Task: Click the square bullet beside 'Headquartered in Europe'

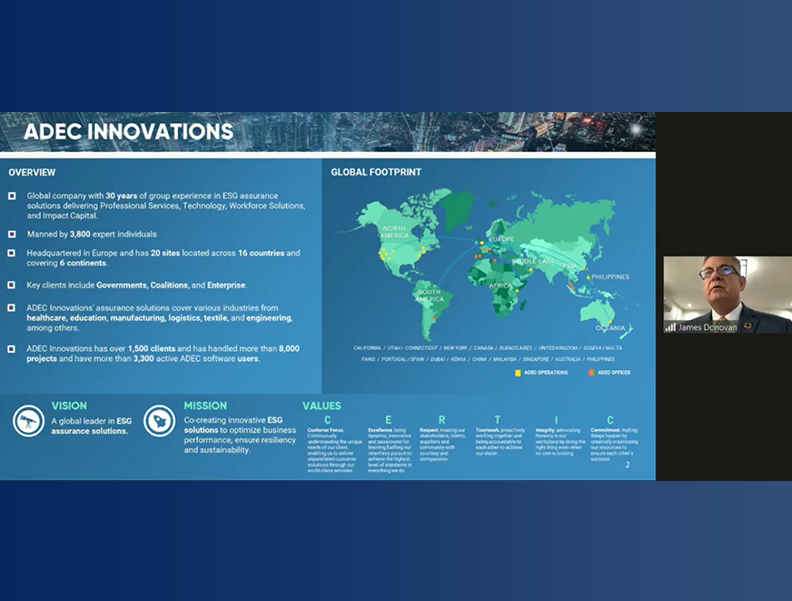Action: coord(12,253)
